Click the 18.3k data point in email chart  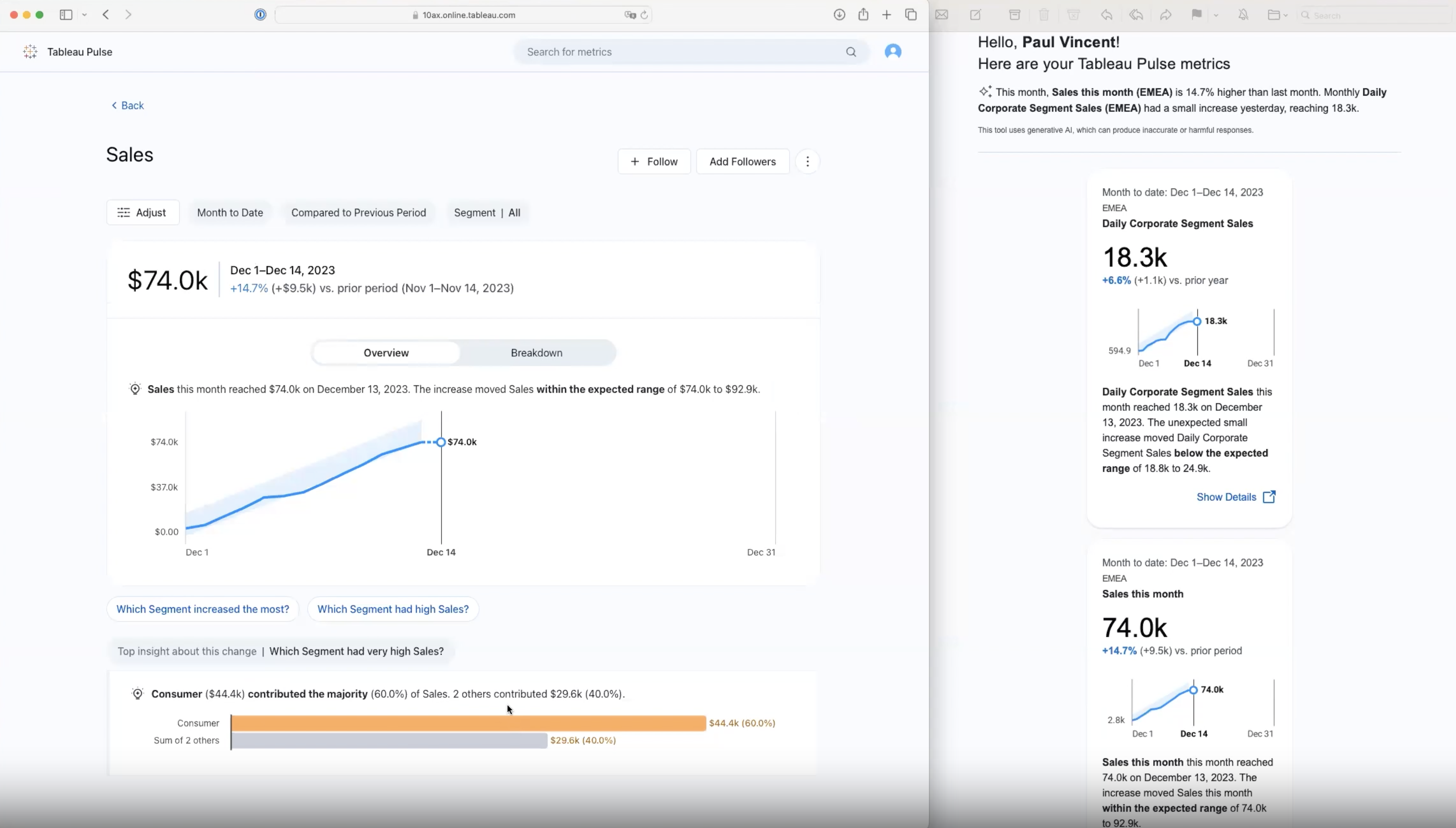pyautogui.click(x=1197, y=321)
